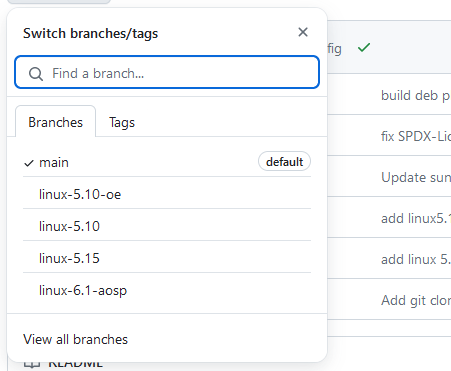Choose the linux-5.15 branch
Image resolution: width=451 pixels, height=371 pixels.
(x=167, y=258)
